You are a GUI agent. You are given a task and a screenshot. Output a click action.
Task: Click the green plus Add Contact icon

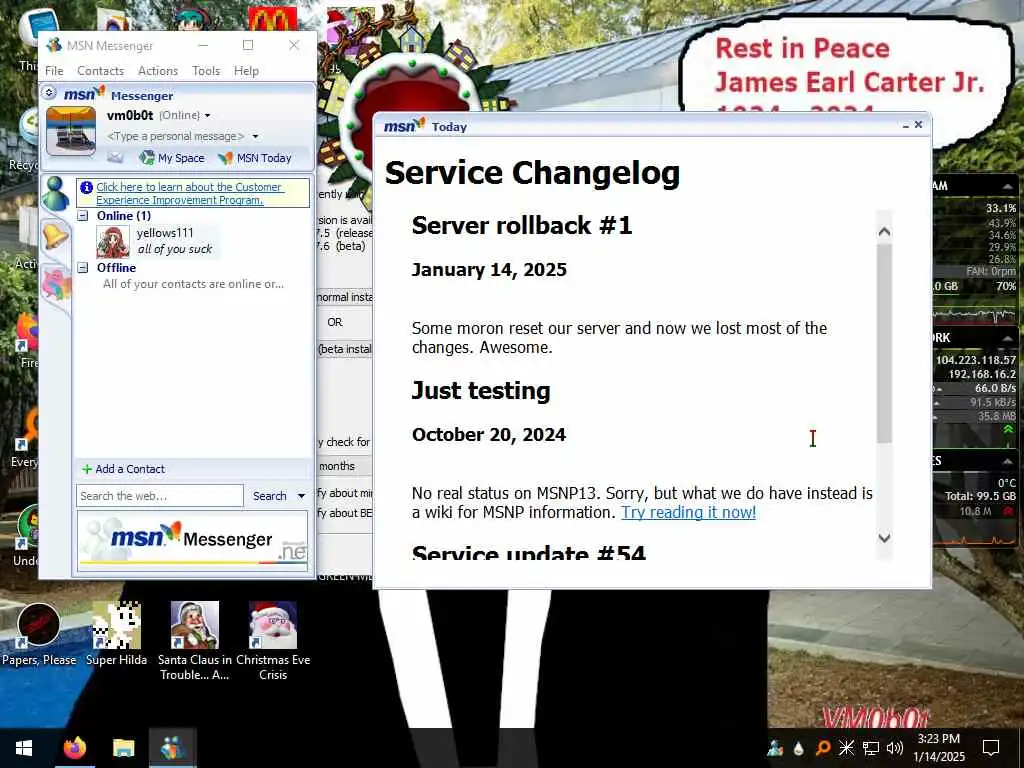(x=86, y=469)
